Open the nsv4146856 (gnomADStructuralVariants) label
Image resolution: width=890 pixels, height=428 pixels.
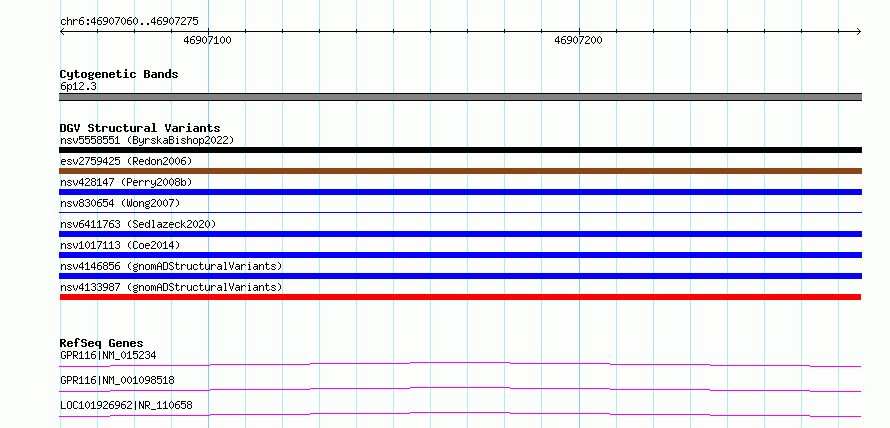click(171, 266)
